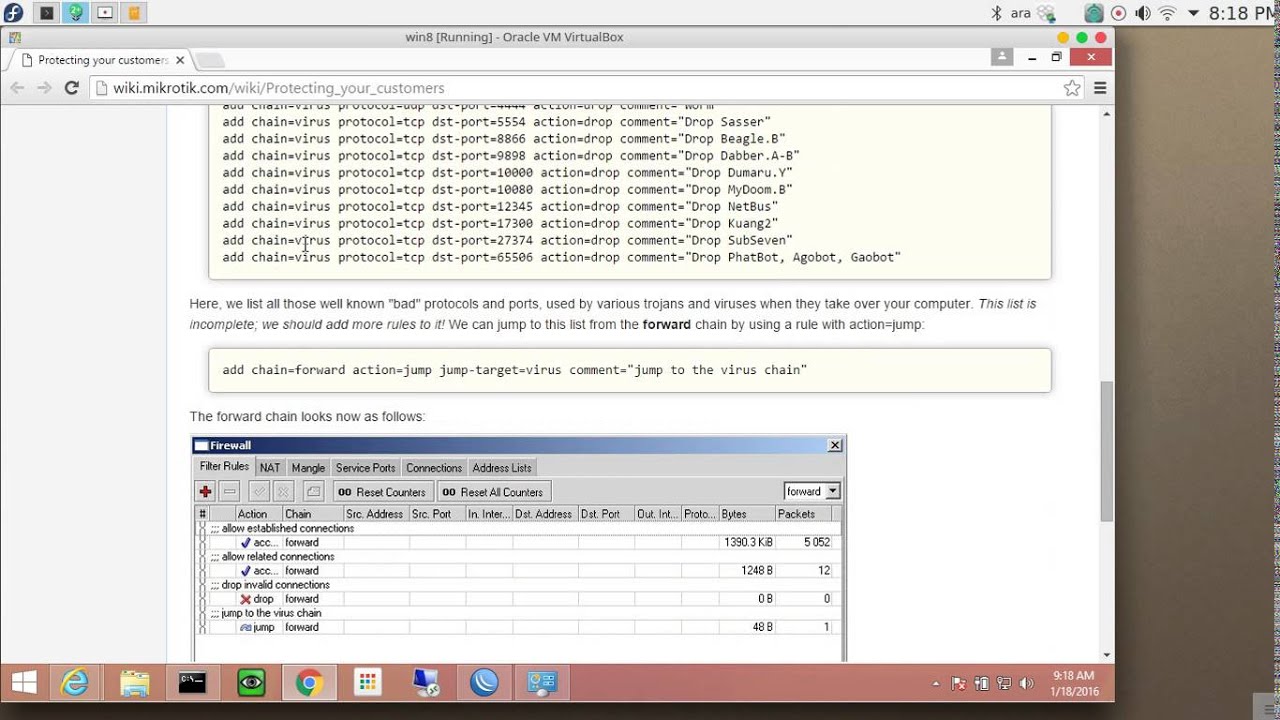Select the Filter Rules tab in Firewall

point(224,467)
